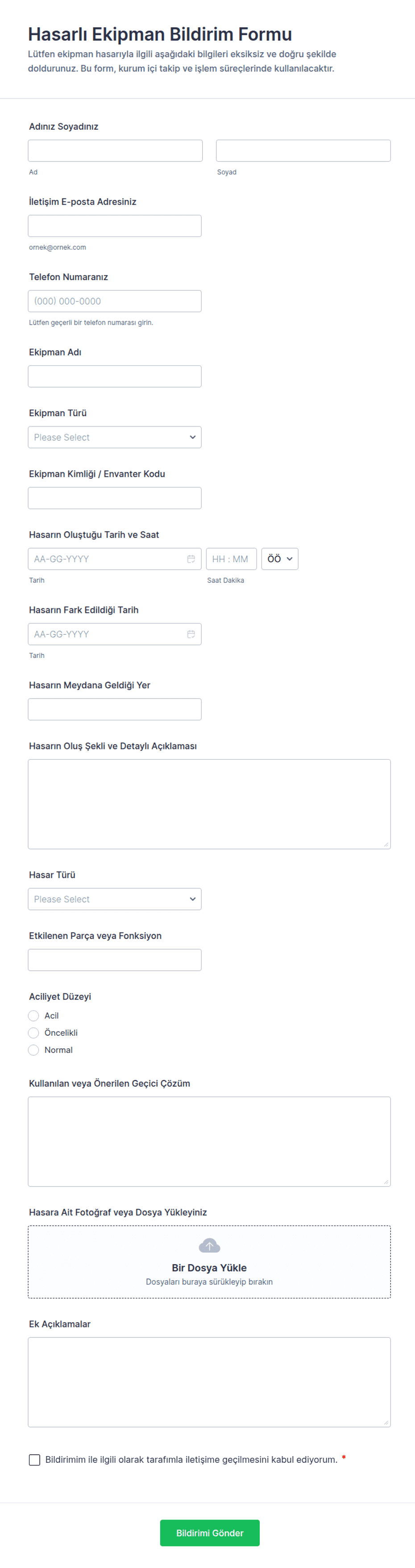The image size is (415, 1568).
Task: Click the cloud upload icon
Action: (209, 1245)
